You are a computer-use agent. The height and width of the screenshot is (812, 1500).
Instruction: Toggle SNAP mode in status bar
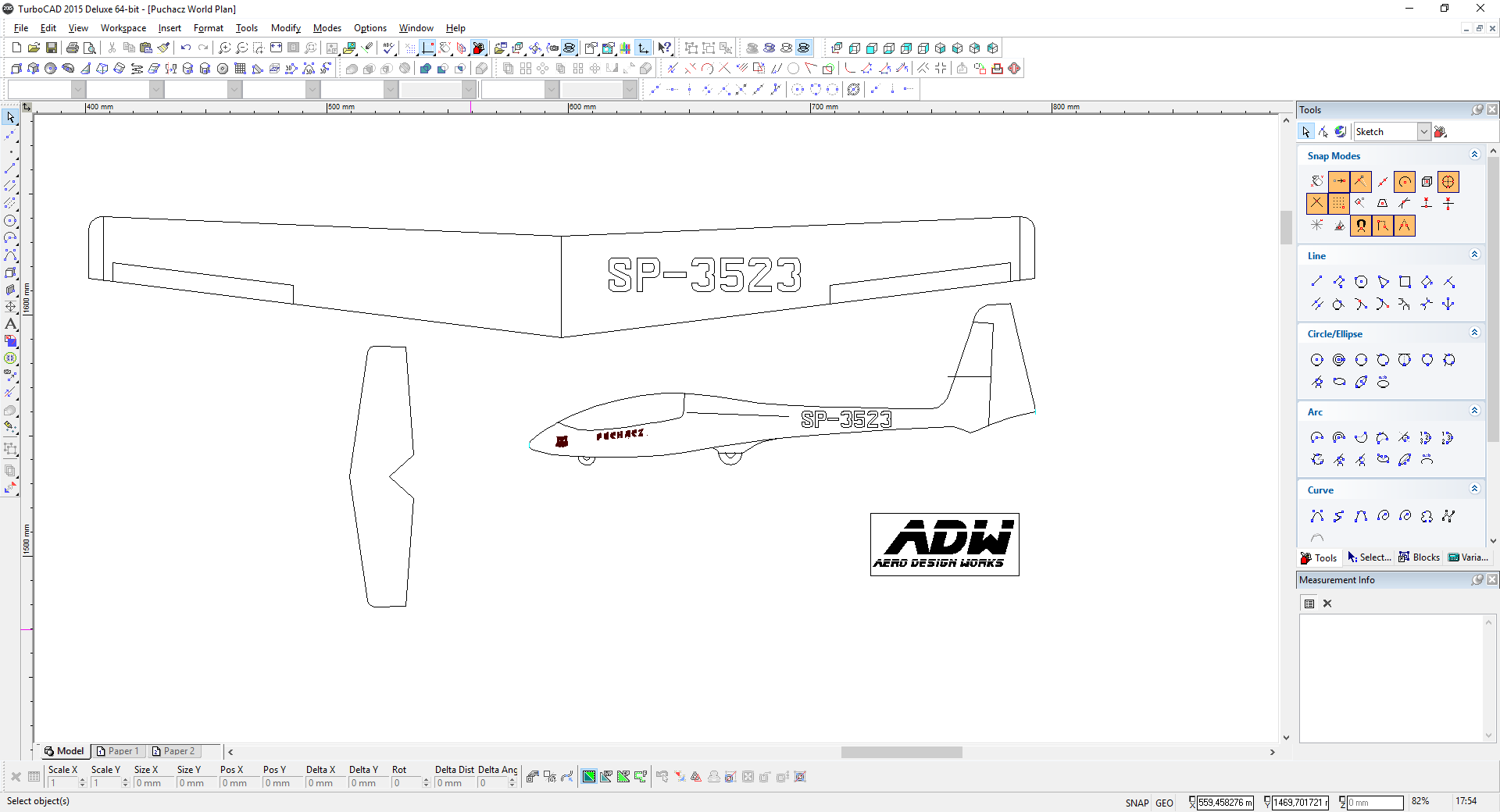[x=1137, y=803]
